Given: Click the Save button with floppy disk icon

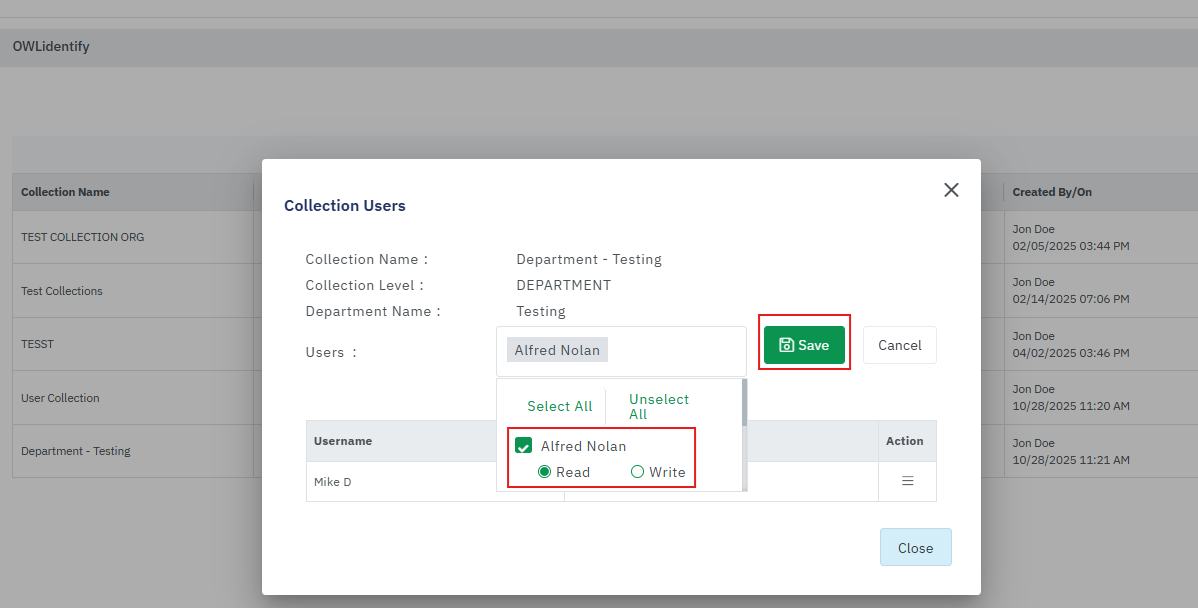Looking at the screenshot, I should 804,345.
